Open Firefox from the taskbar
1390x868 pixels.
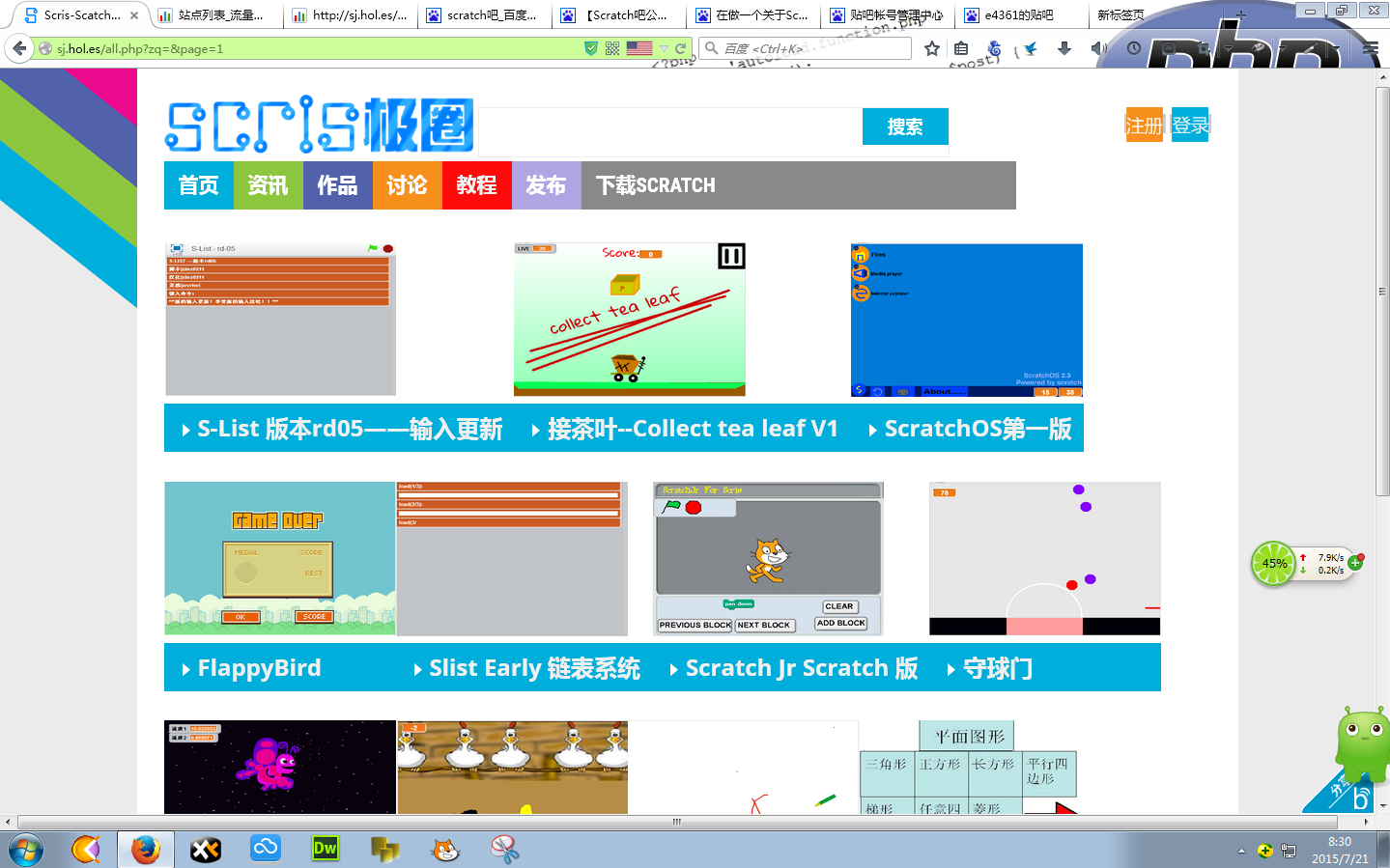pyautogui.click(x=146, y=850)
